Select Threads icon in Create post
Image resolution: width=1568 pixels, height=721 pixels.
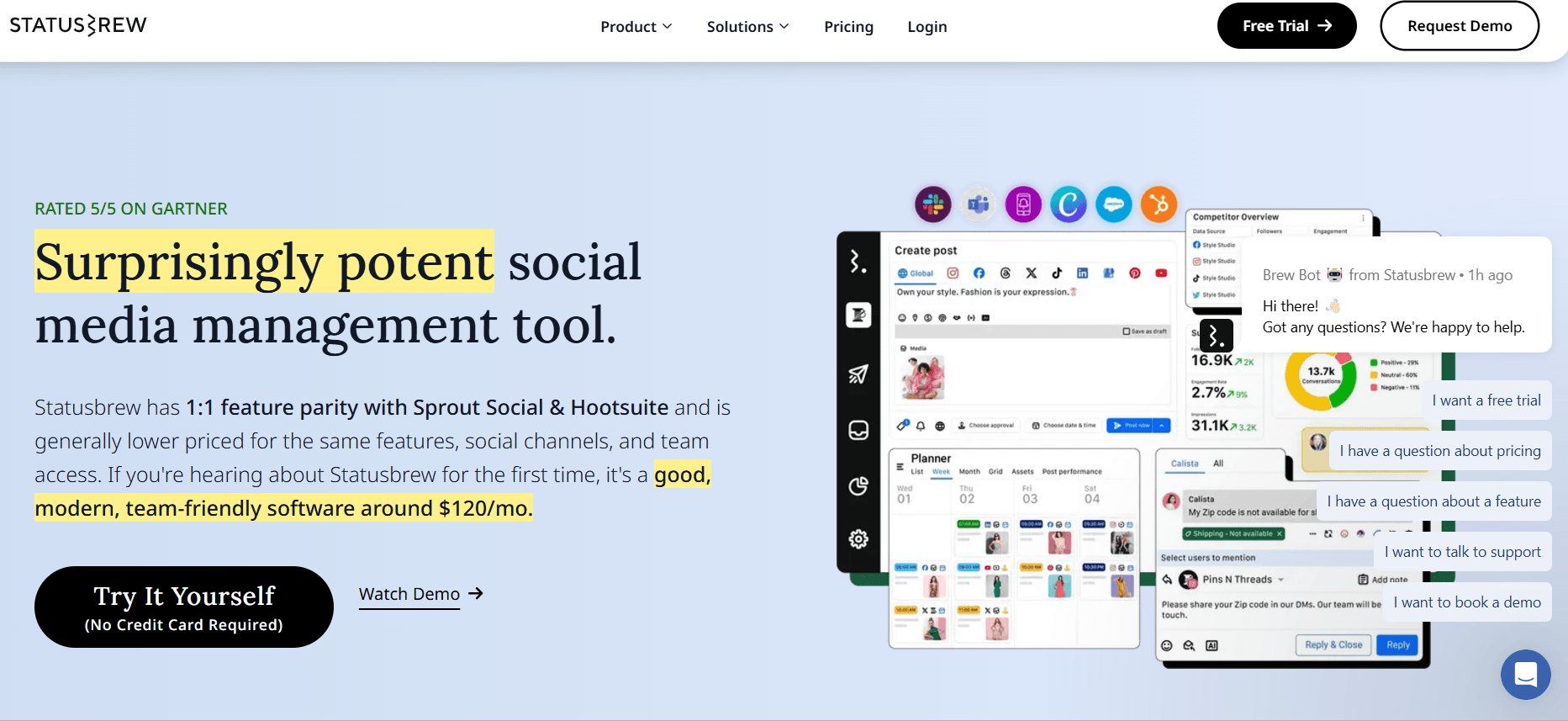click(1006, 273)
